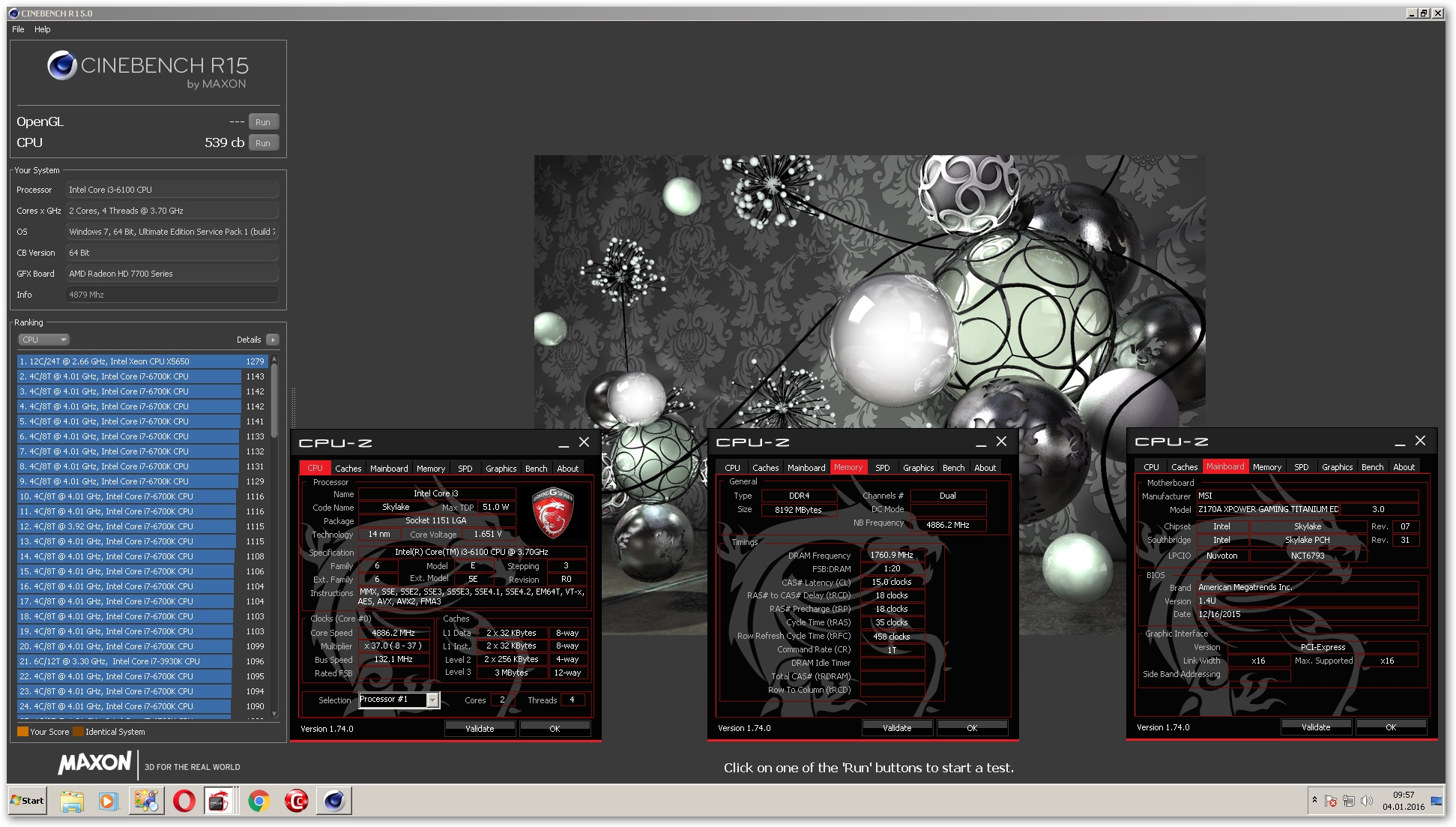Open Mainboard tab in the CPU-Z window showing the CPU tab

389,469
